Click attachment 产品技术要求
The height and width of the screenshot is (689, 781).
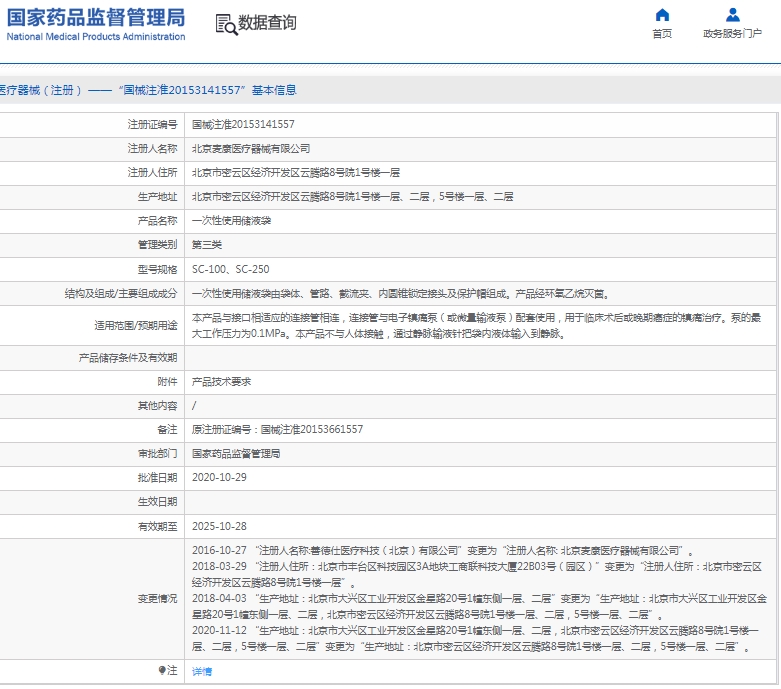click(x=221, y=382)
